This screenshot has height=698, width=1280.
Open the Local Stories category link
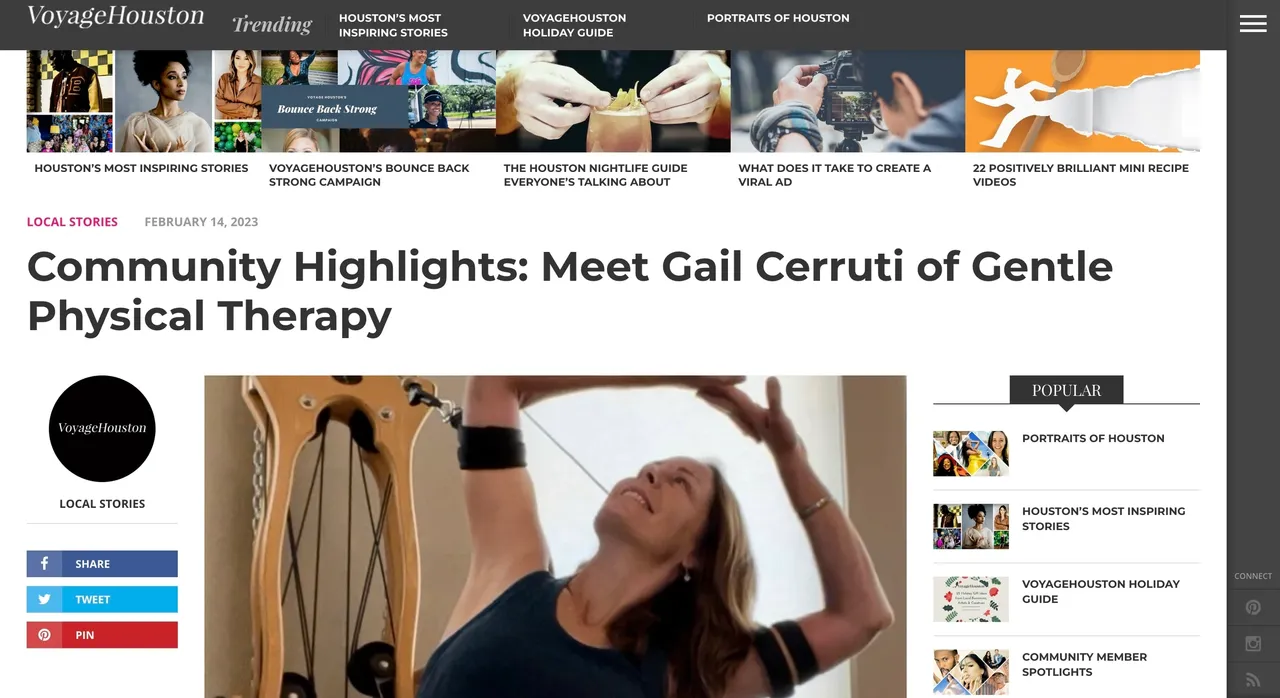coord(72,222)
